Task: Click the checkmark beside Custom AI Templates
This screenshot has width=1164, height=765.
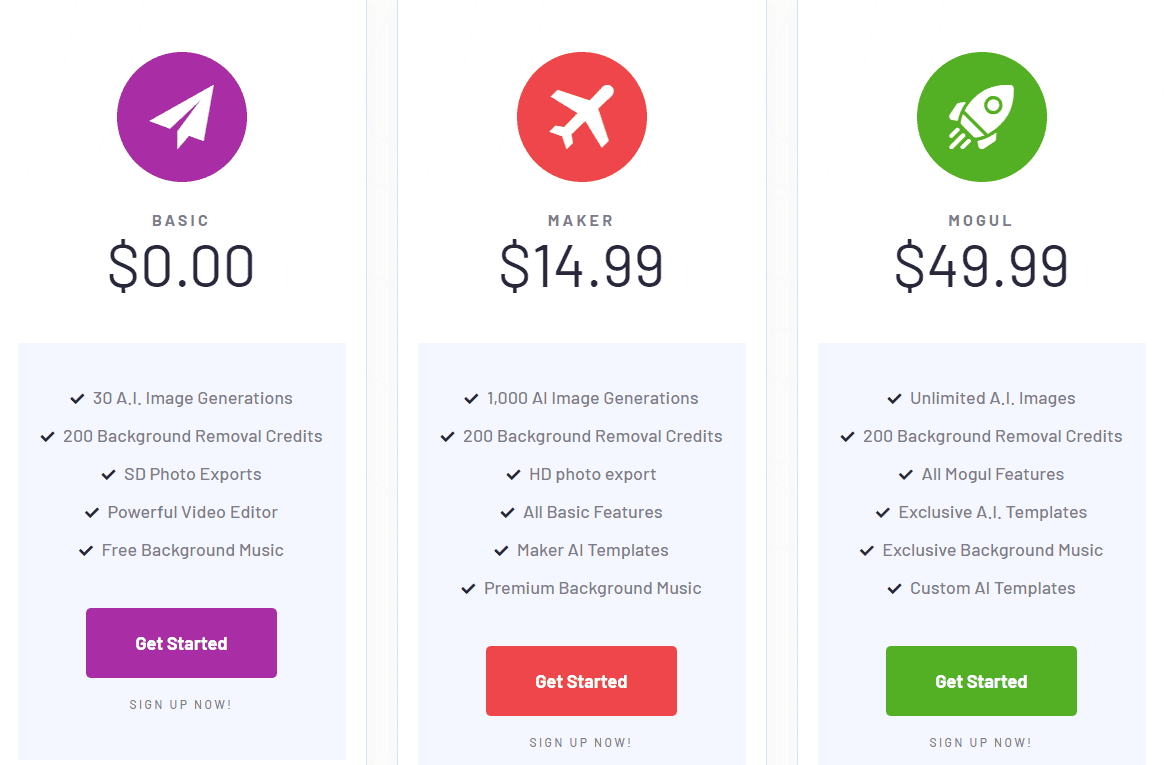Action: tap(895, 587)
